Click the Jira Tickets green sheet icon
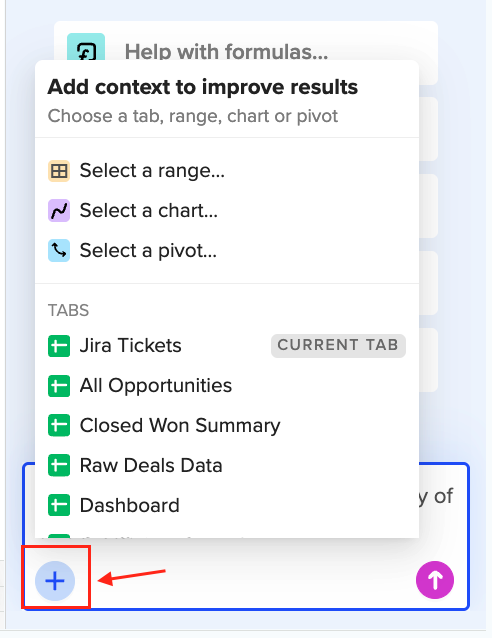 pyautogui.click(x=59, y=346)
